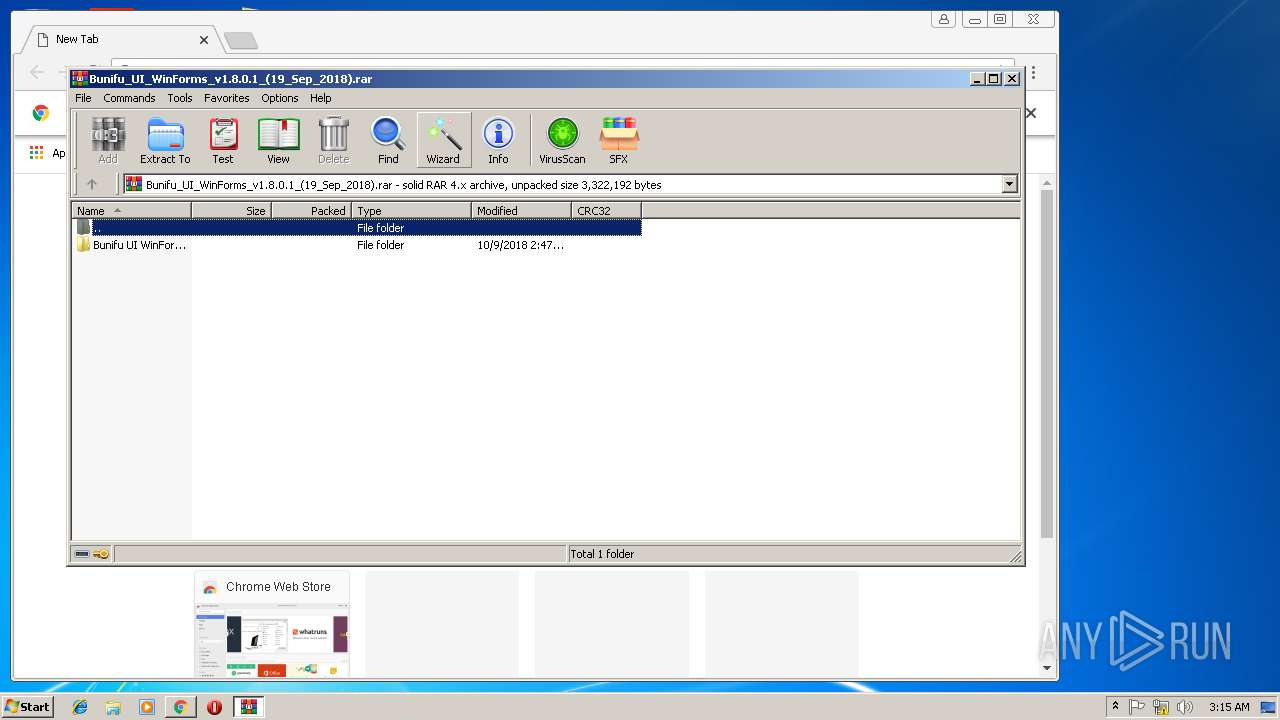Open Apps shortcut in bookmarks bar
This screenshot has height=720, width=1280.
(x=46, y=153)
